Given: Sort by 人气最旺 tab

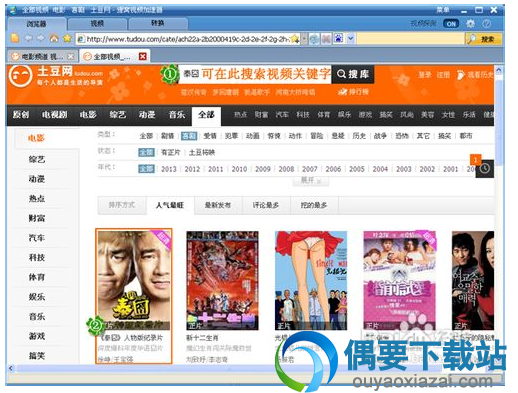Looking at the screenshot, I should (x=170, y=205).
